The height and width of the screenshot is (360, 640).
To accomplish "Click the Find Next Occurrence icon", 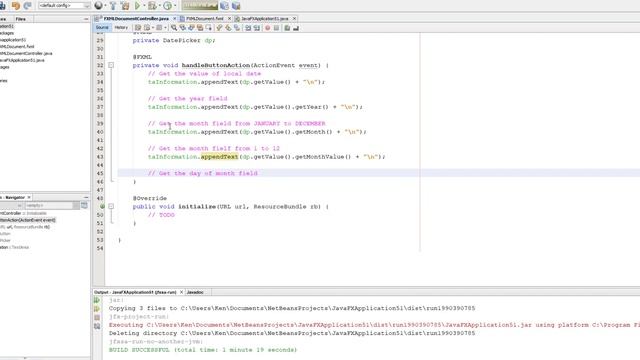I will pyautogui.click(x=191, y=28).
